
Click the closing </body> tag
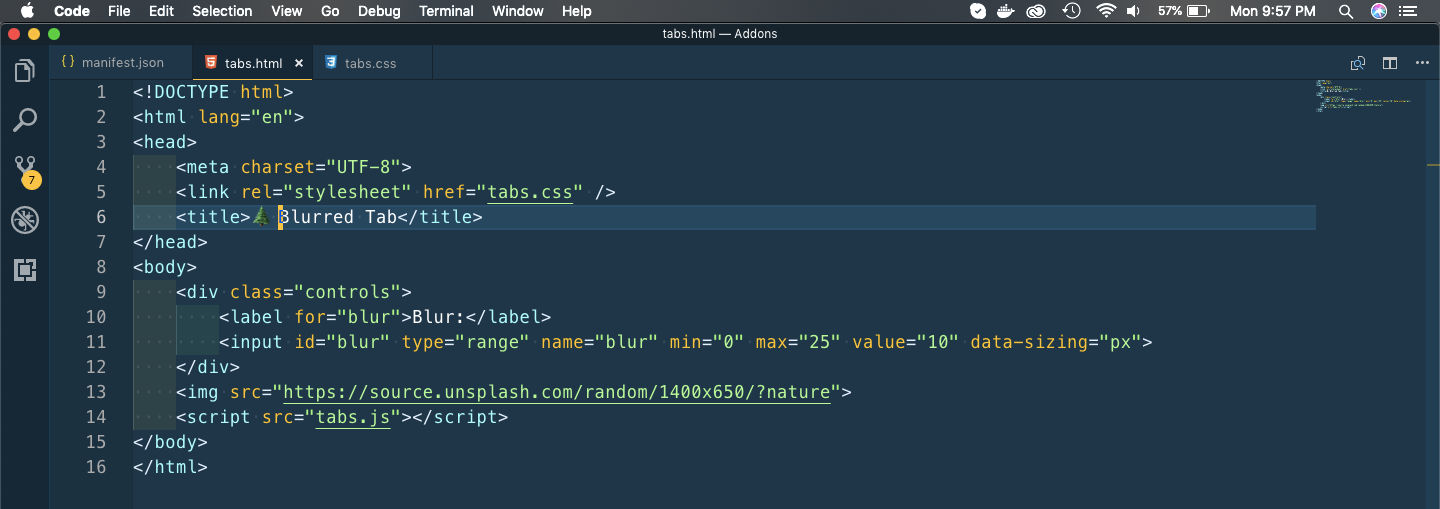pyautogui.click(x=170, y=442)
